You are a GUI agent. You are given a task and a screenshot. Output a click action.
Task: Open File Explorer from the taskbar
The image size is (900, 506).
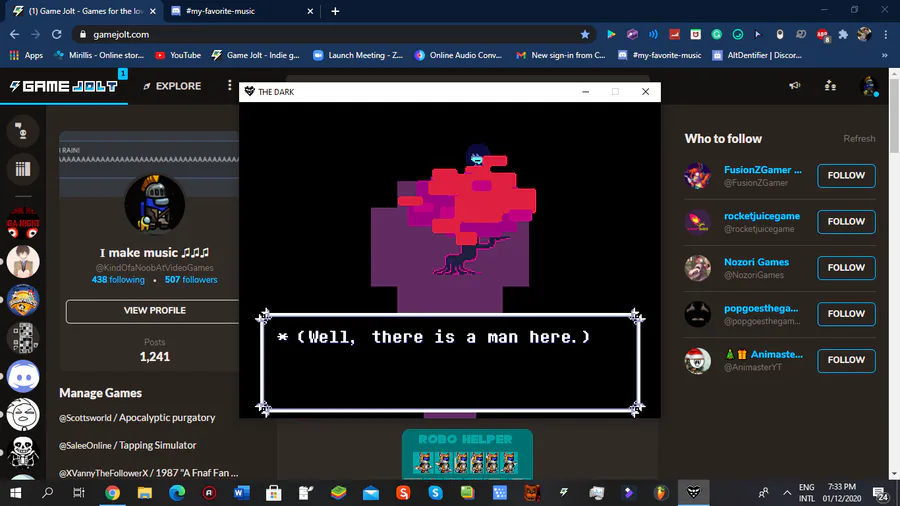(145, 493)
